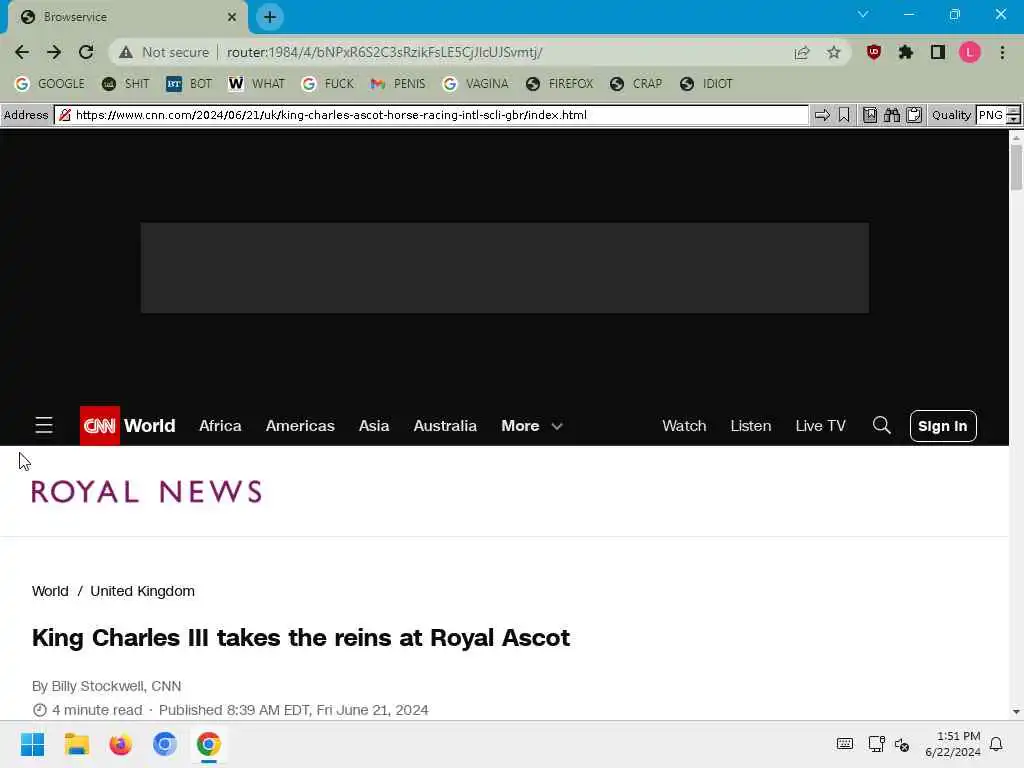The image size is (1024, 768).
Task: Open Americas section in CNN nav
Action: (x=300, y=426)
